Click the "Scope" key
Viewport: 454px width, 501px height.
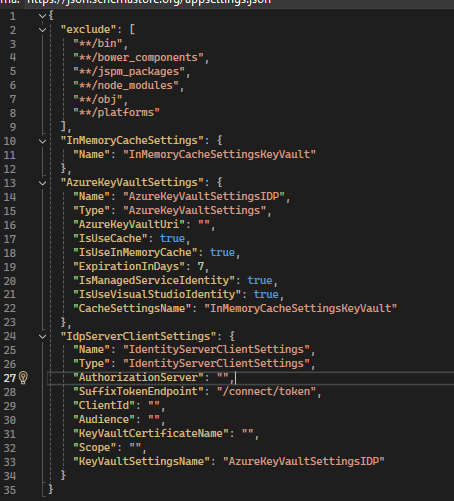point(95,447)
